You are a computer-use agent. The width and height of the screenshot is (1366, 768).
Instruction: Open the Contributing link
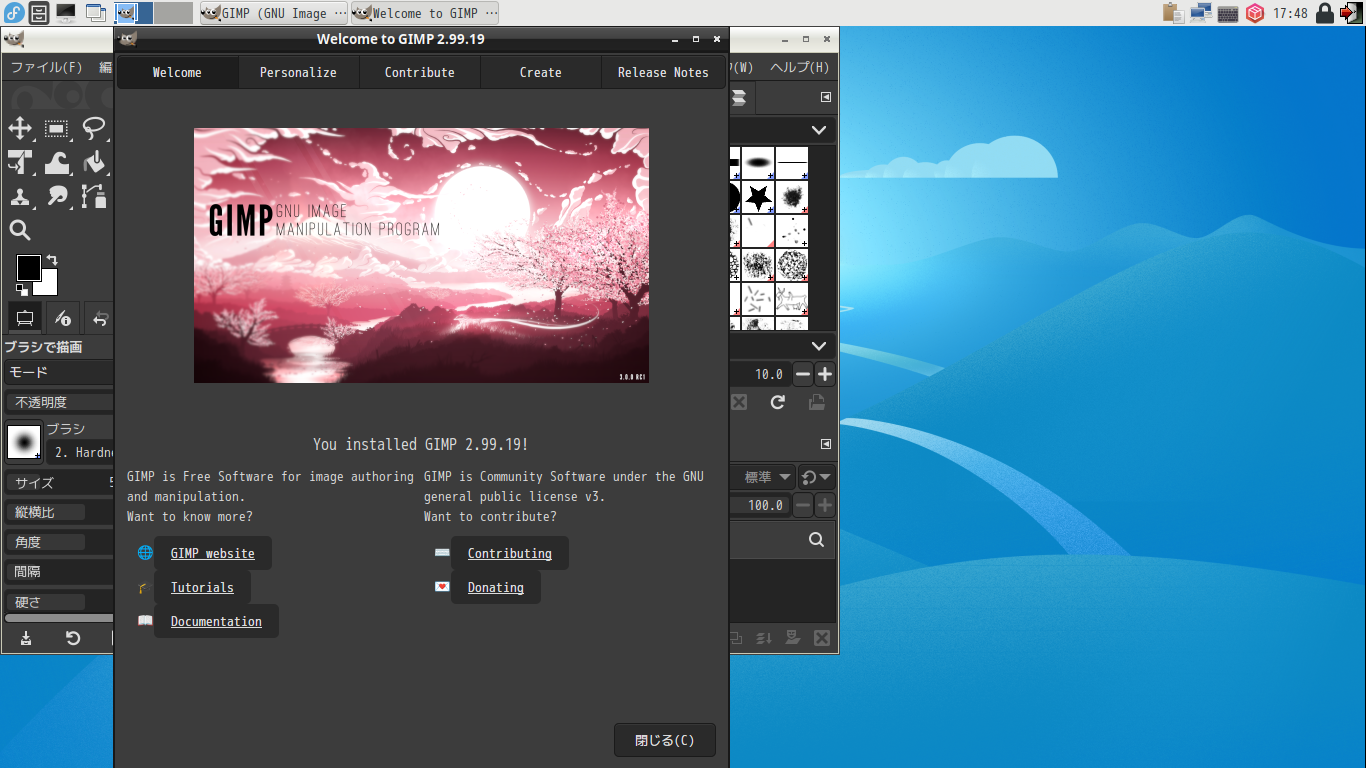(x=510, y=553)
